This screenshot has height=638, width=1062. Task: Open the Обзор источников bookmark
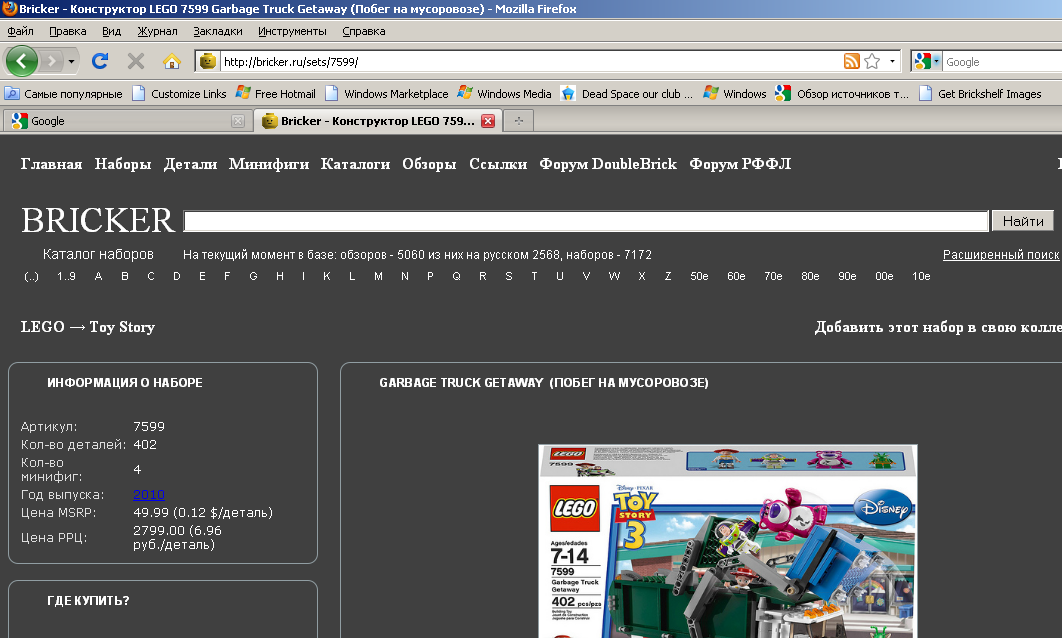tap(842, 93)
